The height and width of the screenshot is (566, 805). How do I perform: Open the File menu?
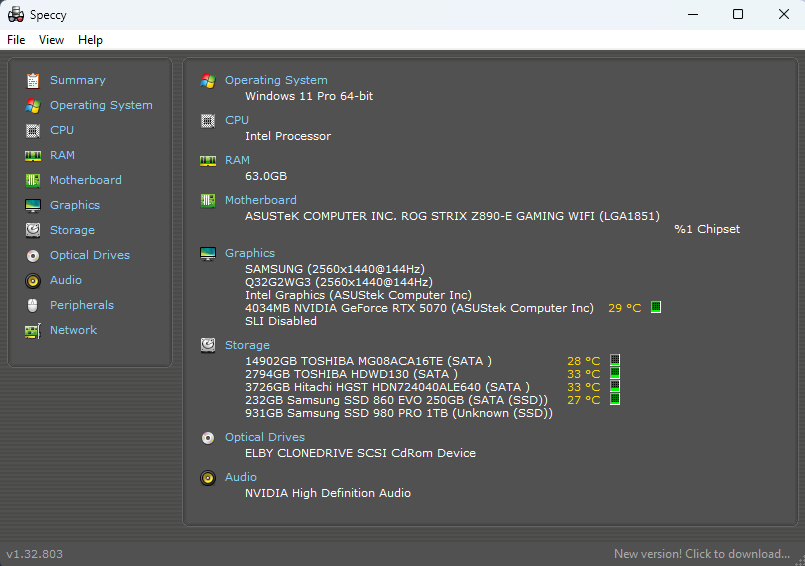[x=16, y=40]
